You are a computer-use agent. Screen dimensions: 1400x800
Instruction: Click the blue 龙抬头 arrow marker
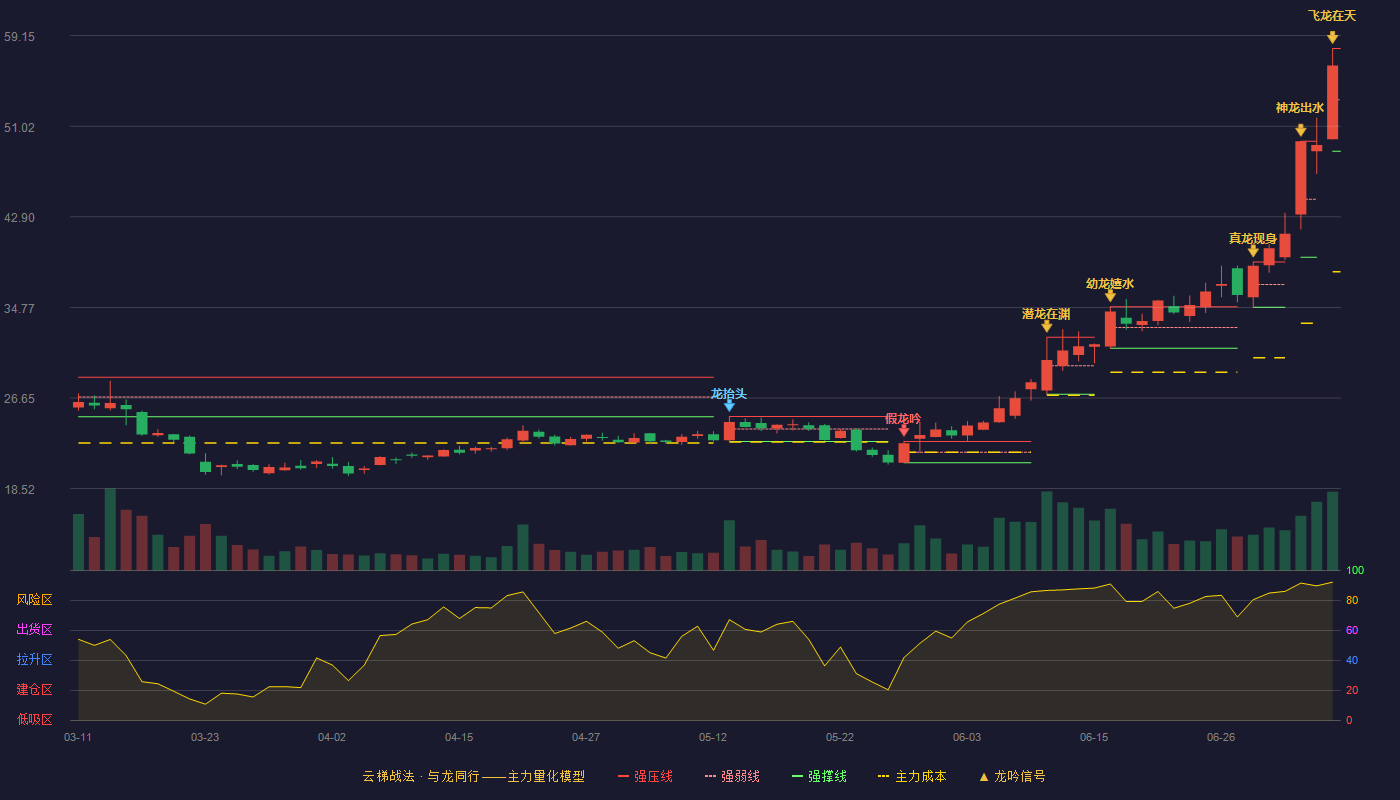click(x=729, y=406)
